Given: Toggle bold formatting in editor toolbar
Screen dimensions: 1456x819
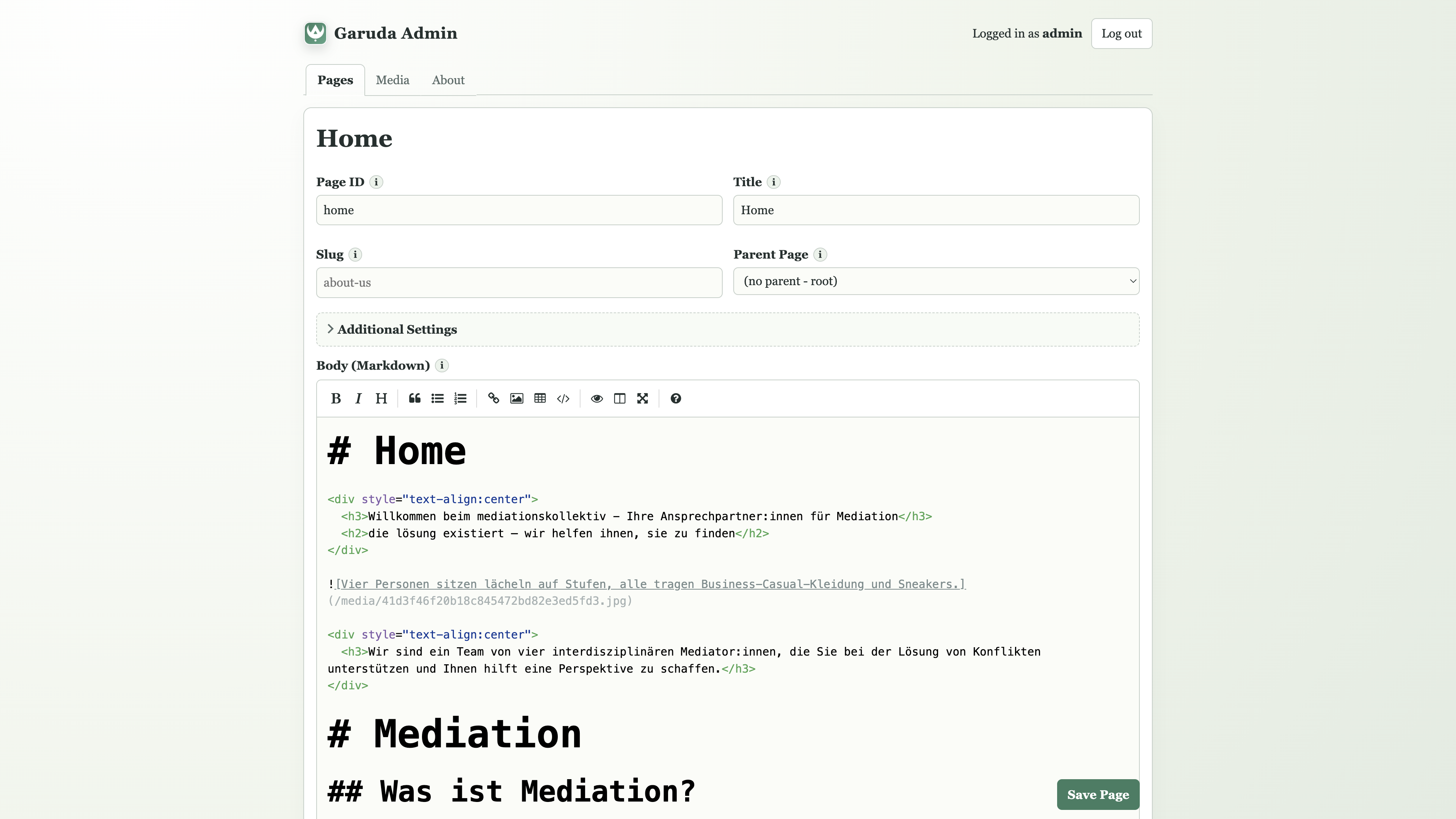Looking at the screenshot, I should pos(336,399).
